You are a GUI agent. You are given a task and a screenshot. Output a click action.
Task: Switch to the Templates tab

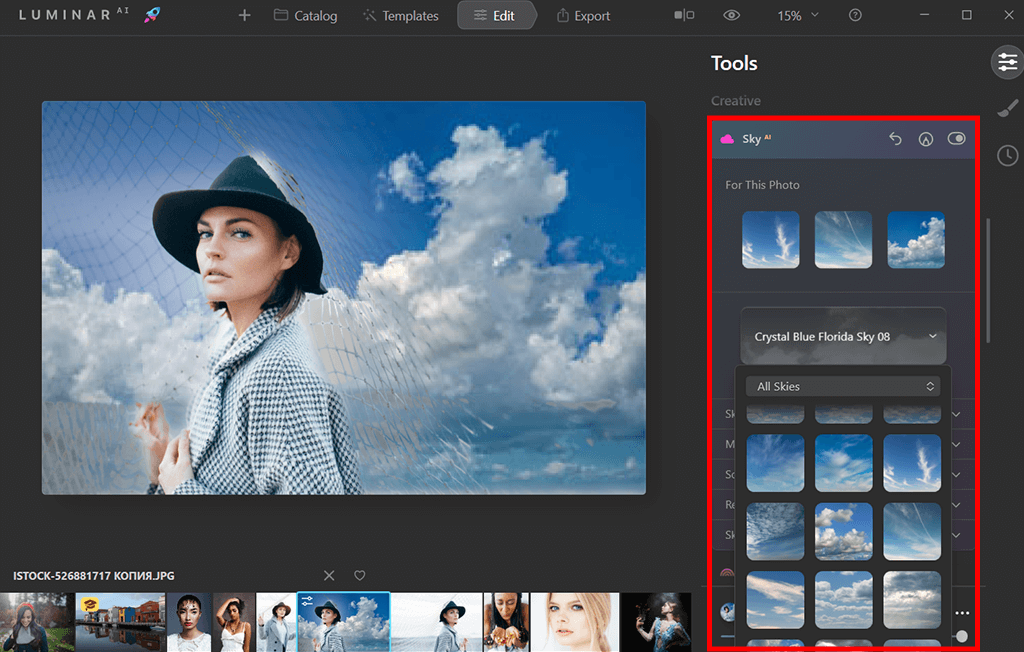click(401, 16)
